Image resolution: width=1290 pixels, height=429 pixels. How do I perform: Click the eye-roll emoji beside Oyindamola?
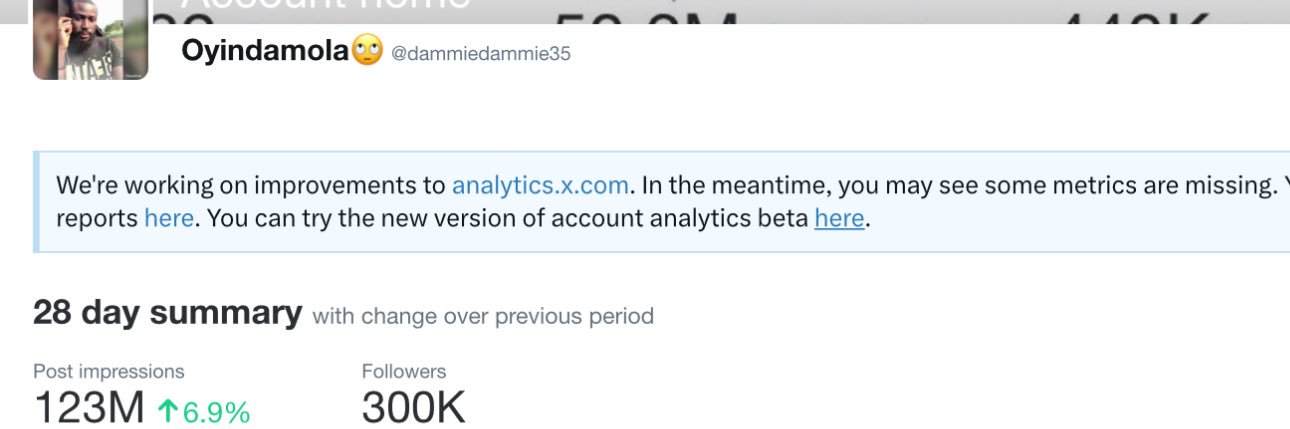click(x=367, y=52)
